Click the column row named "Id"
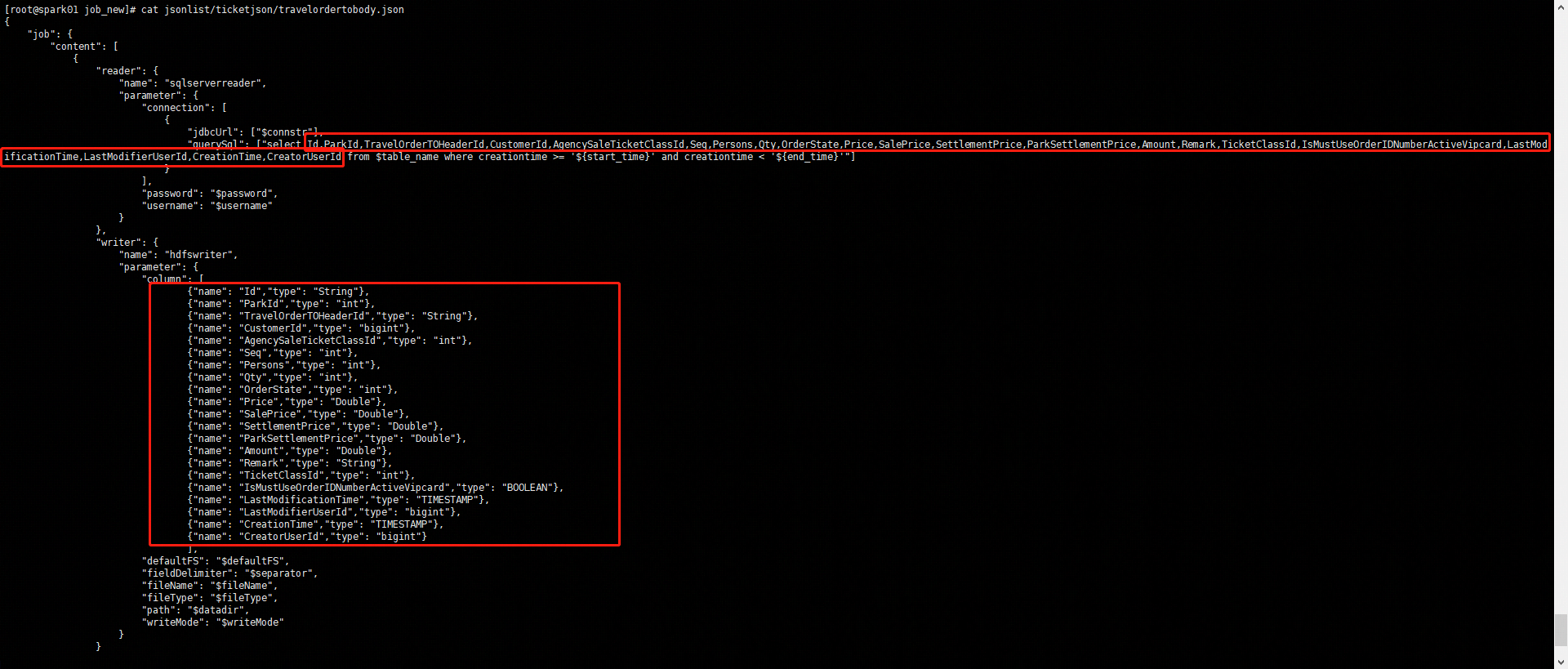The image size is (1568, 669). pos(278,292)
